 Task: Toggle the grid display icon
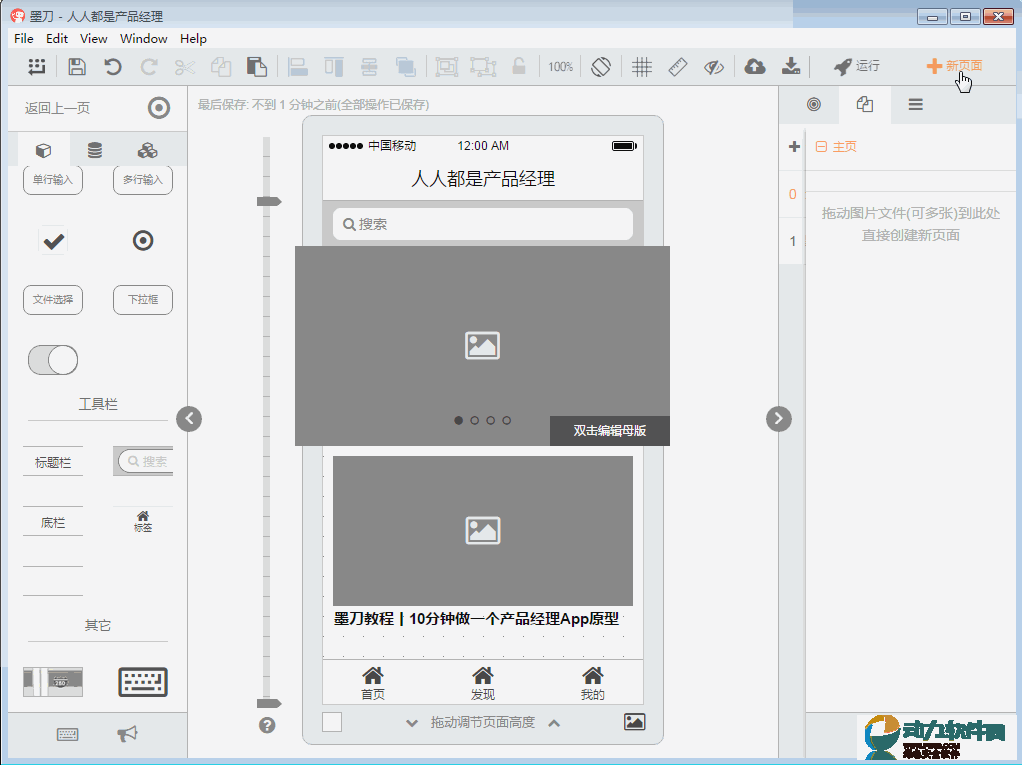pos(641,66)
